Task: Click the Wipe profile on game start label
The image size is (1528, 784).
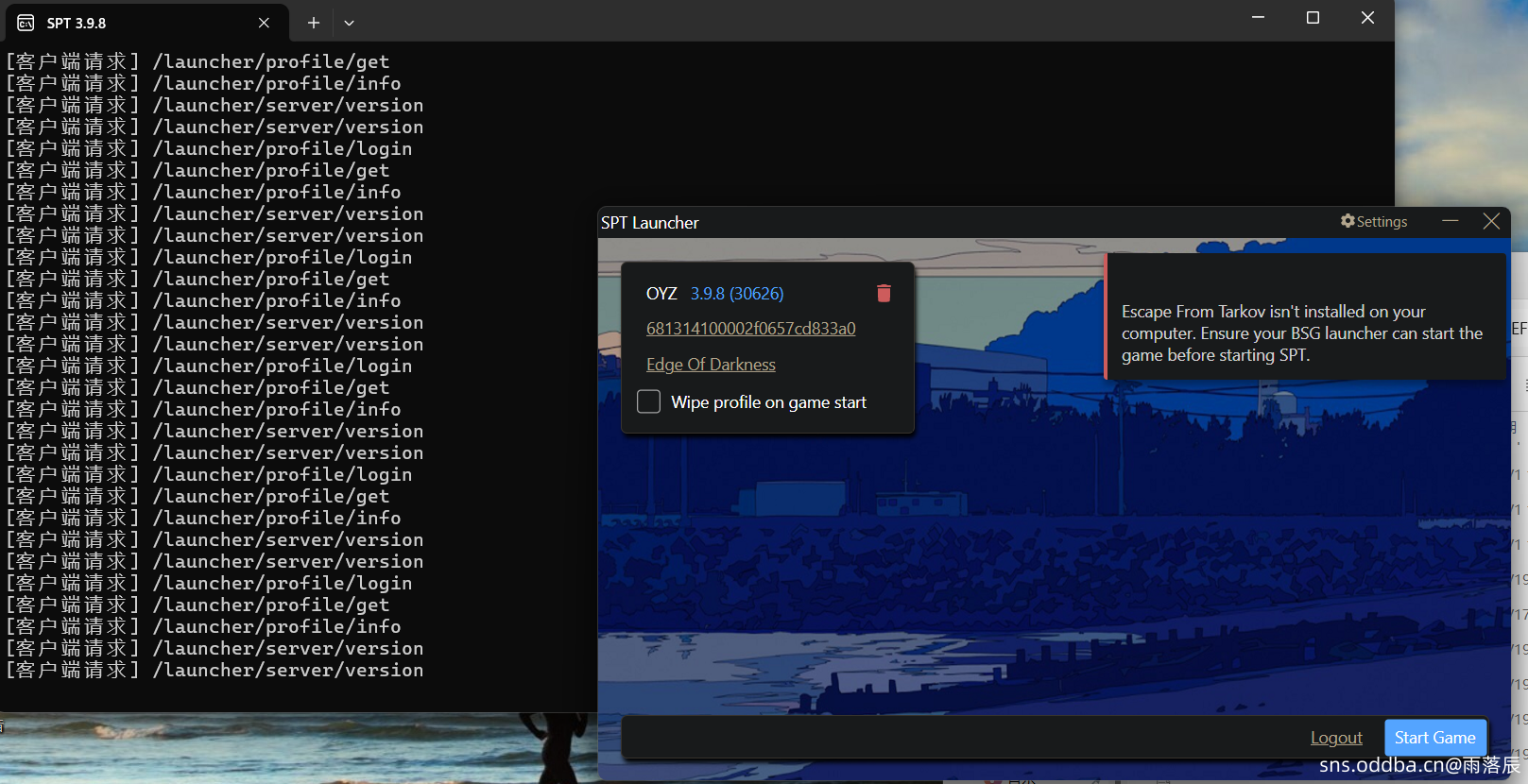Action: 768,402
